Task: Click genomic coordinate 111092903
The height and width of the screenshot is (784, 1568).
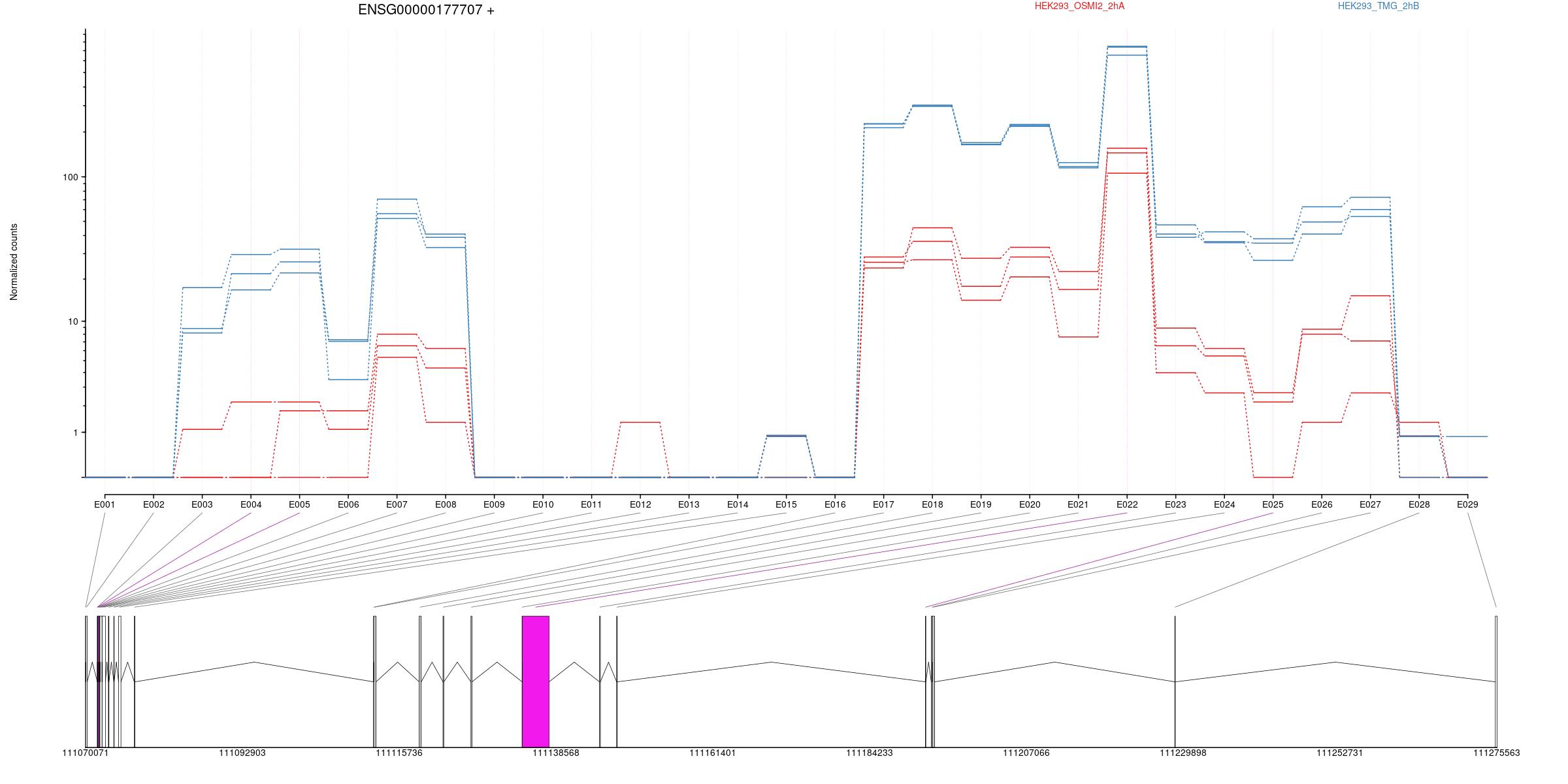Action: (242, 753)
